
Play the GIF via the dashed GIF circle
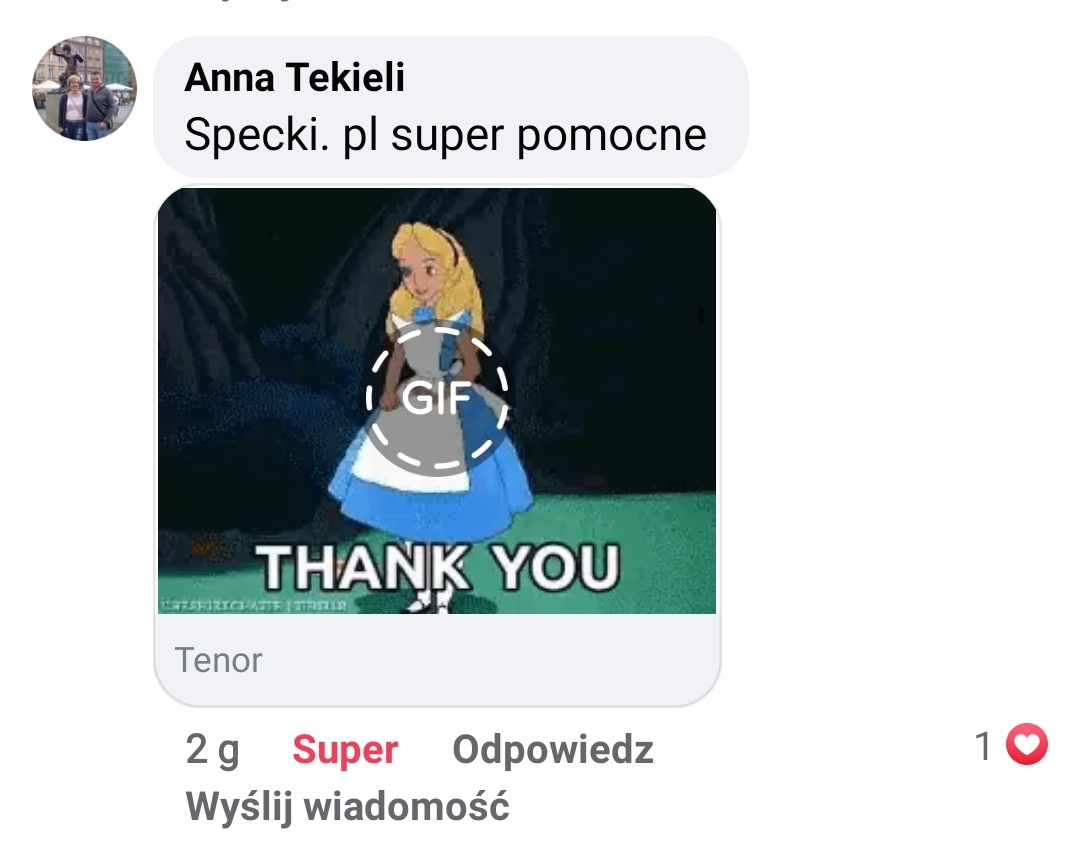tap(437, 397)
